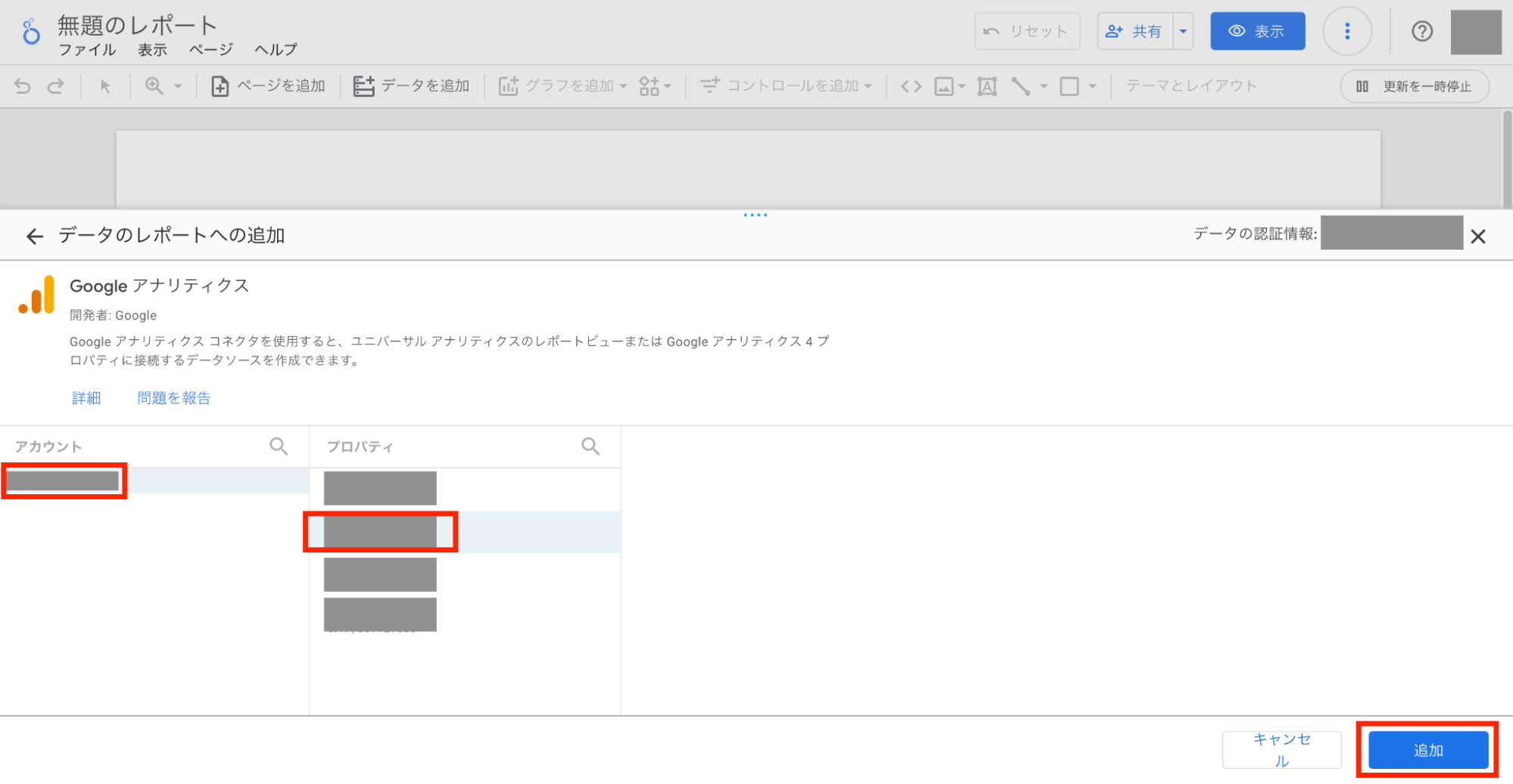Click the blue 表示 view button
The width and height of the screenshot is (1513, 784).
1257,32
